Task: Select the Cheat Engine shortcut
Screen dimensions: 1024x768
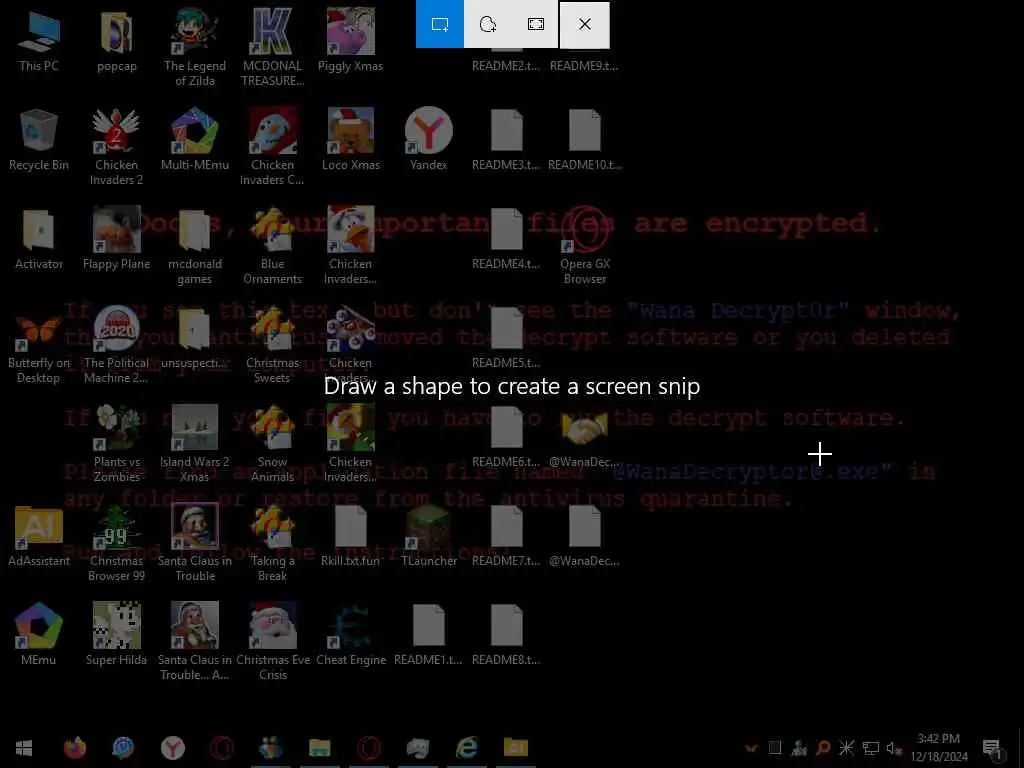Action: point(351,635)
